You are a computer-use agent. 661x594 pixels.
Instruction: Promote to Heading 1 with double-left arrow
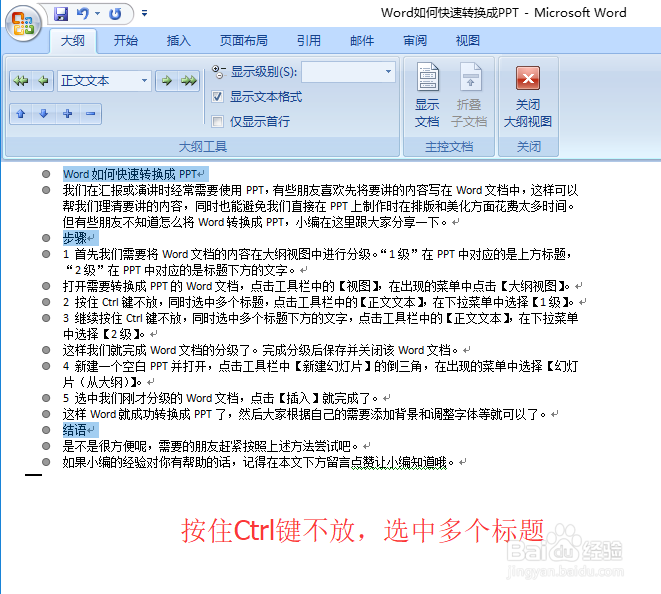tap(21, 81)
